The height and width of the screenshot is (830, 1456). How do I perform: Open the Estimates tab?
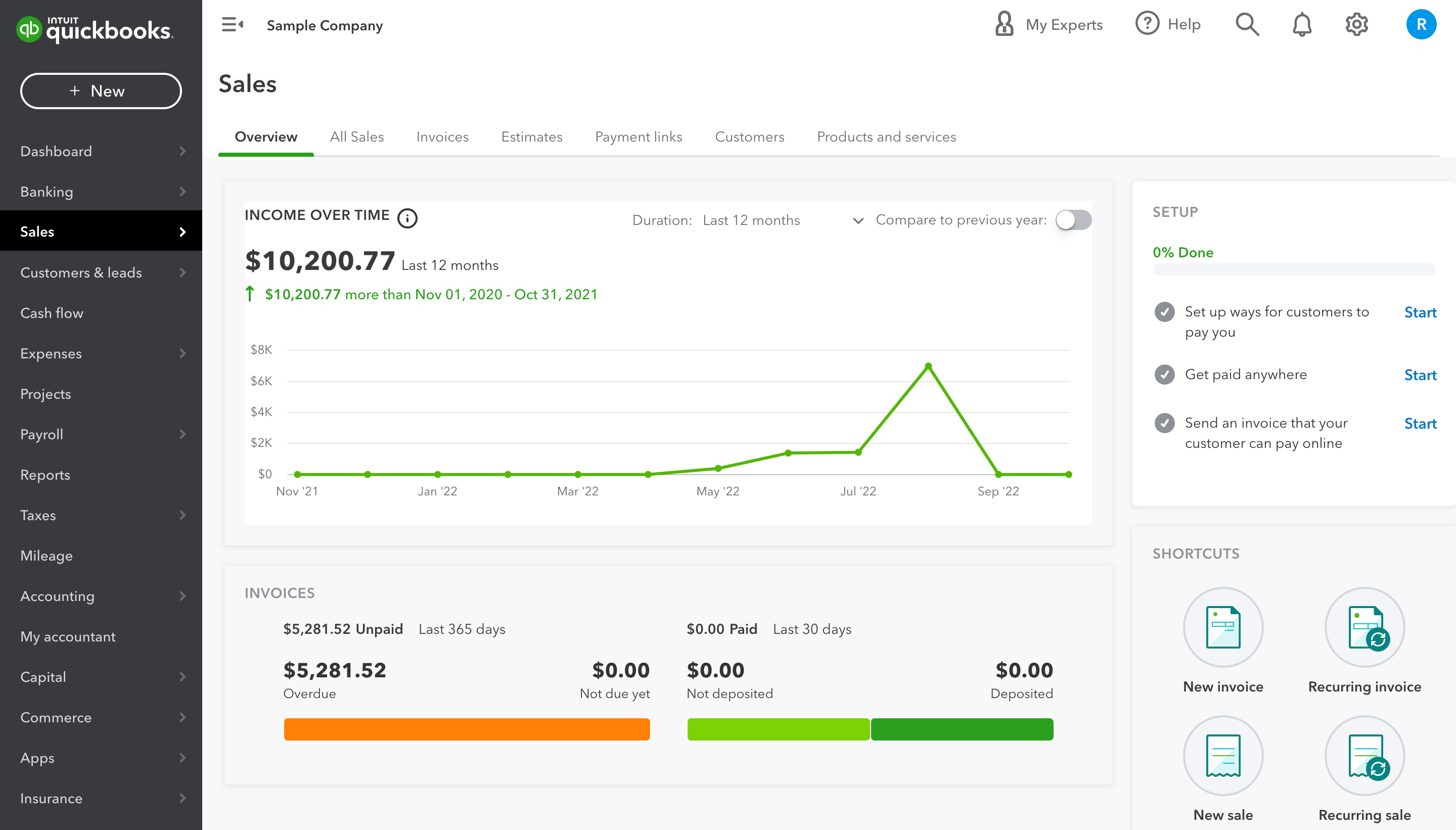531,137
